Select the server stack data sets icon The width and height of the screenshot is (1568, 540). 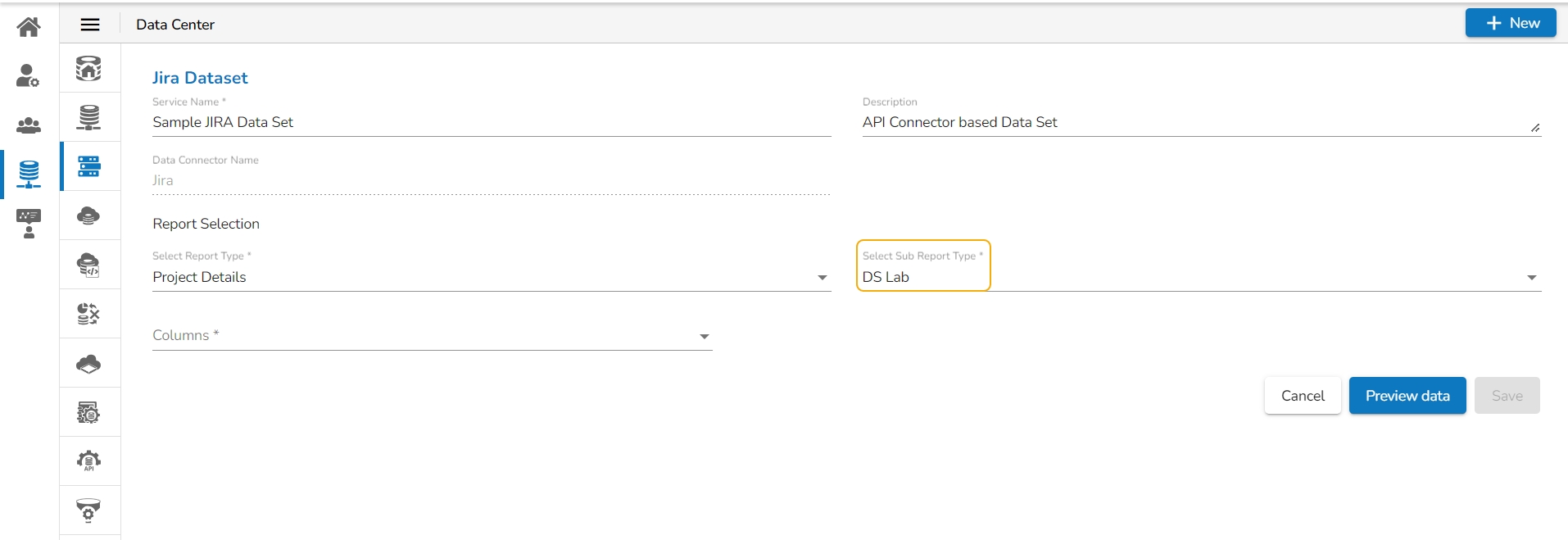click(x=89, y=166)
